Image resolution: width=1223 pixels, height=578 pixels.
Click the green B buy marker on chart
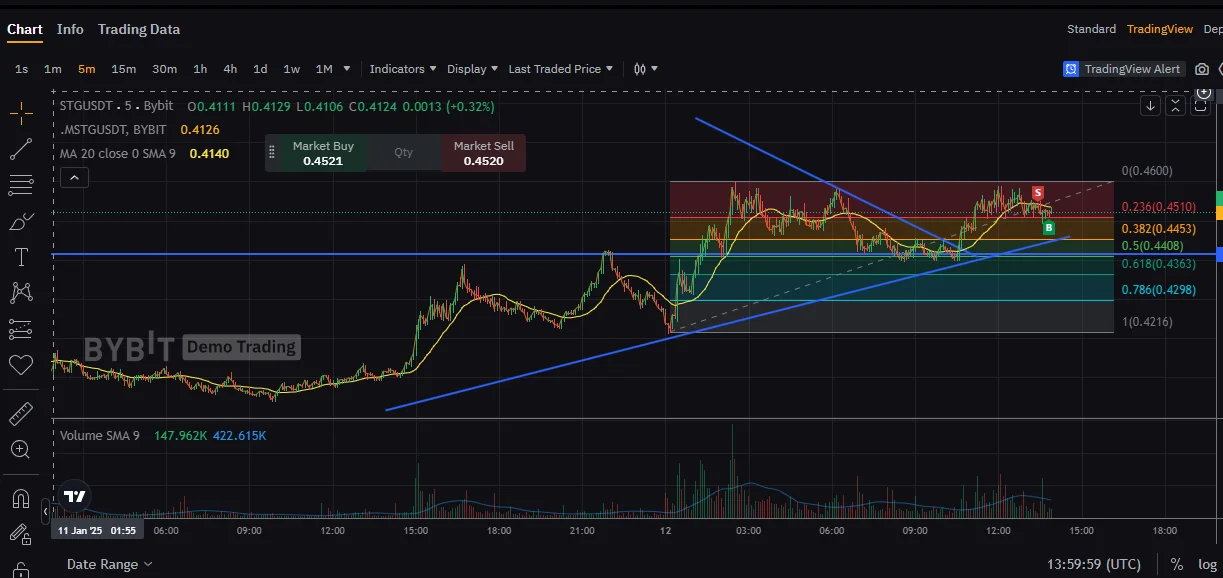coord(1048,228)
